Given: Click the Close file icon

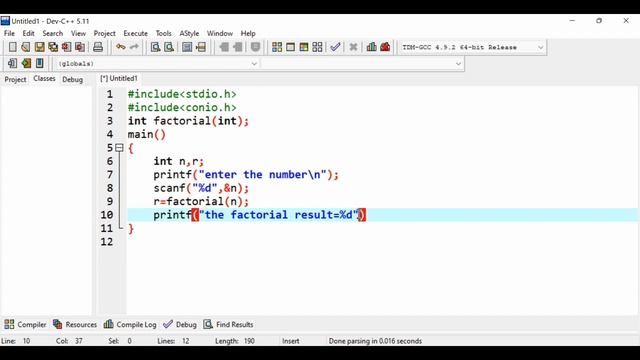Looking at the screenshot, I should (66, 47).
